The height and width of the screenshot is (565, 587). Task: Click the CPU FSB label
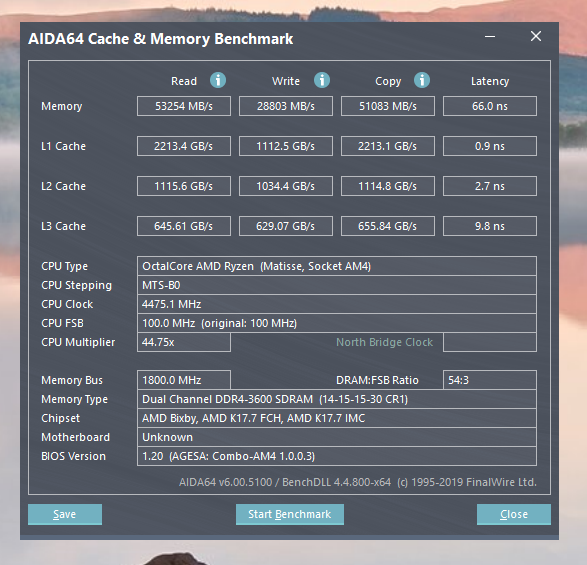(x=62, y=323)
